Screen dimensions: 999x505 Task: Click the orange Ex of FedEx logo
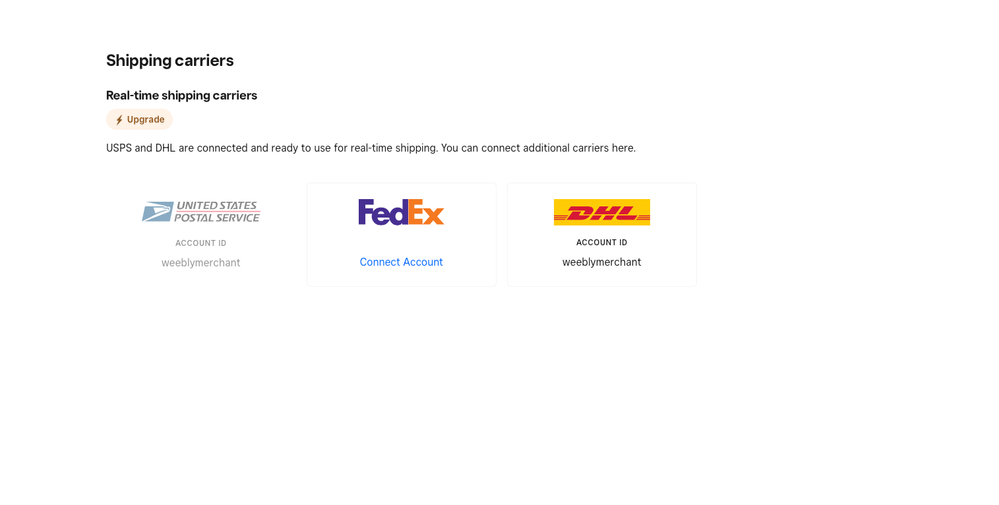426,212
